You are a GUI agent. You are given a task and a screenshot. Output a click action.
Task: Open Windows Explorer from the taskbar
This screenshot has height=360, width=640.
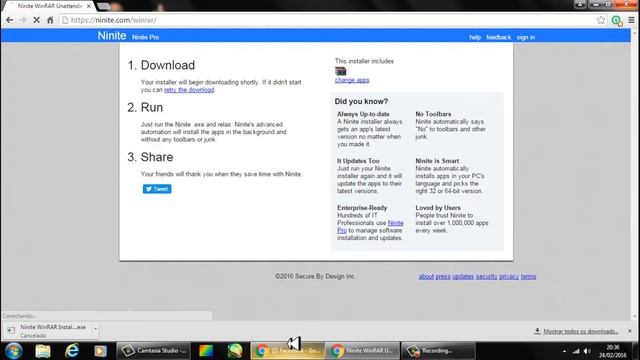(43, 351)
